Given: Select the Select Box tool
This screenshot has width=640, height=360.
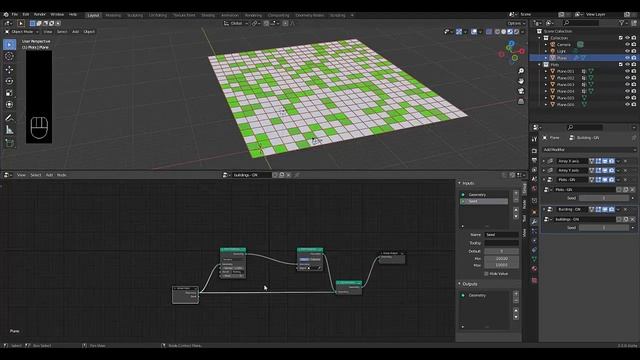Looking at the screenshot, I should pos(9,44).
